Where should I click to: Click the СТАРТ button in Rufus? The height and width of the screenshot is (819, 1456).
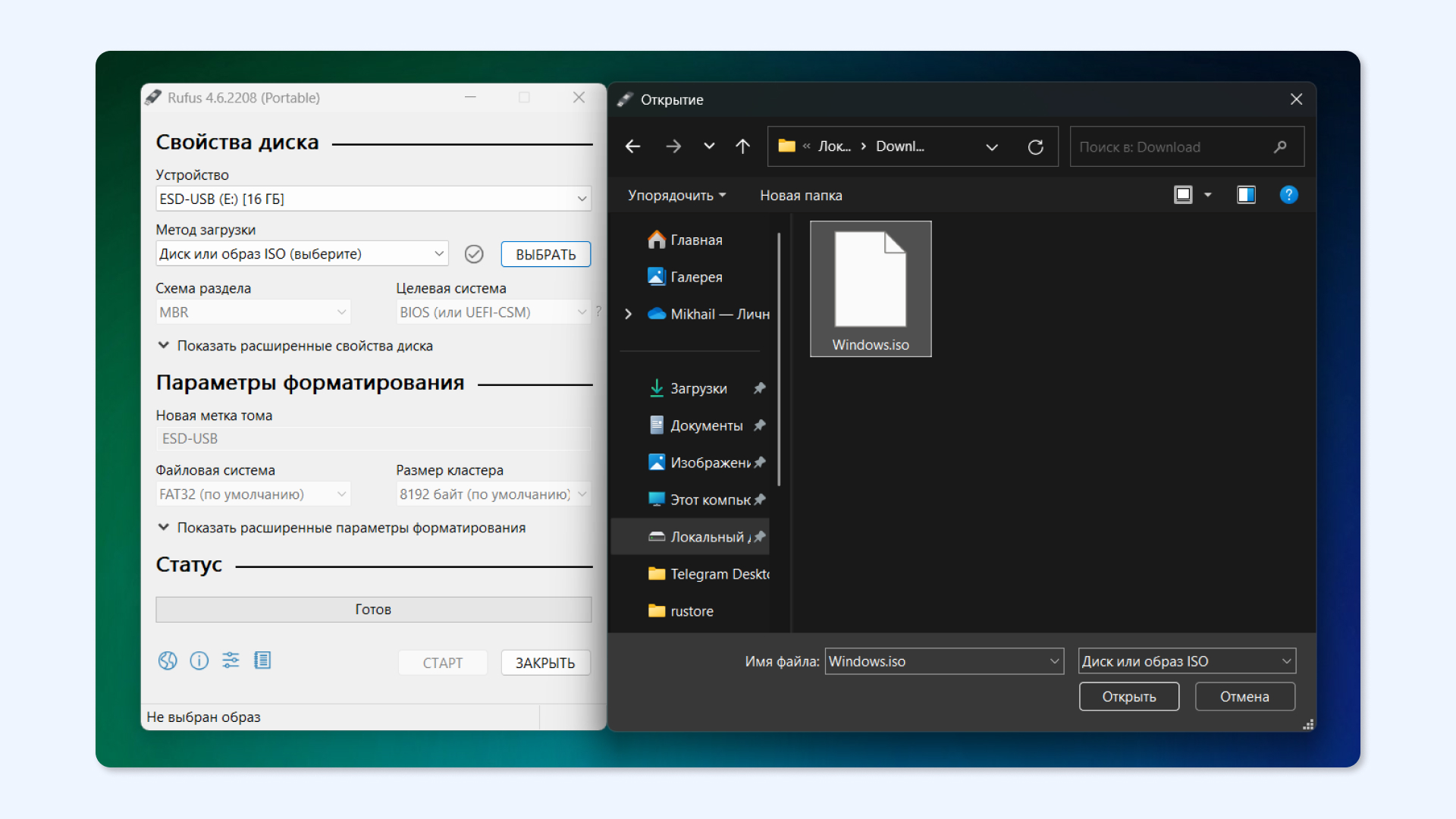point(443,663)
